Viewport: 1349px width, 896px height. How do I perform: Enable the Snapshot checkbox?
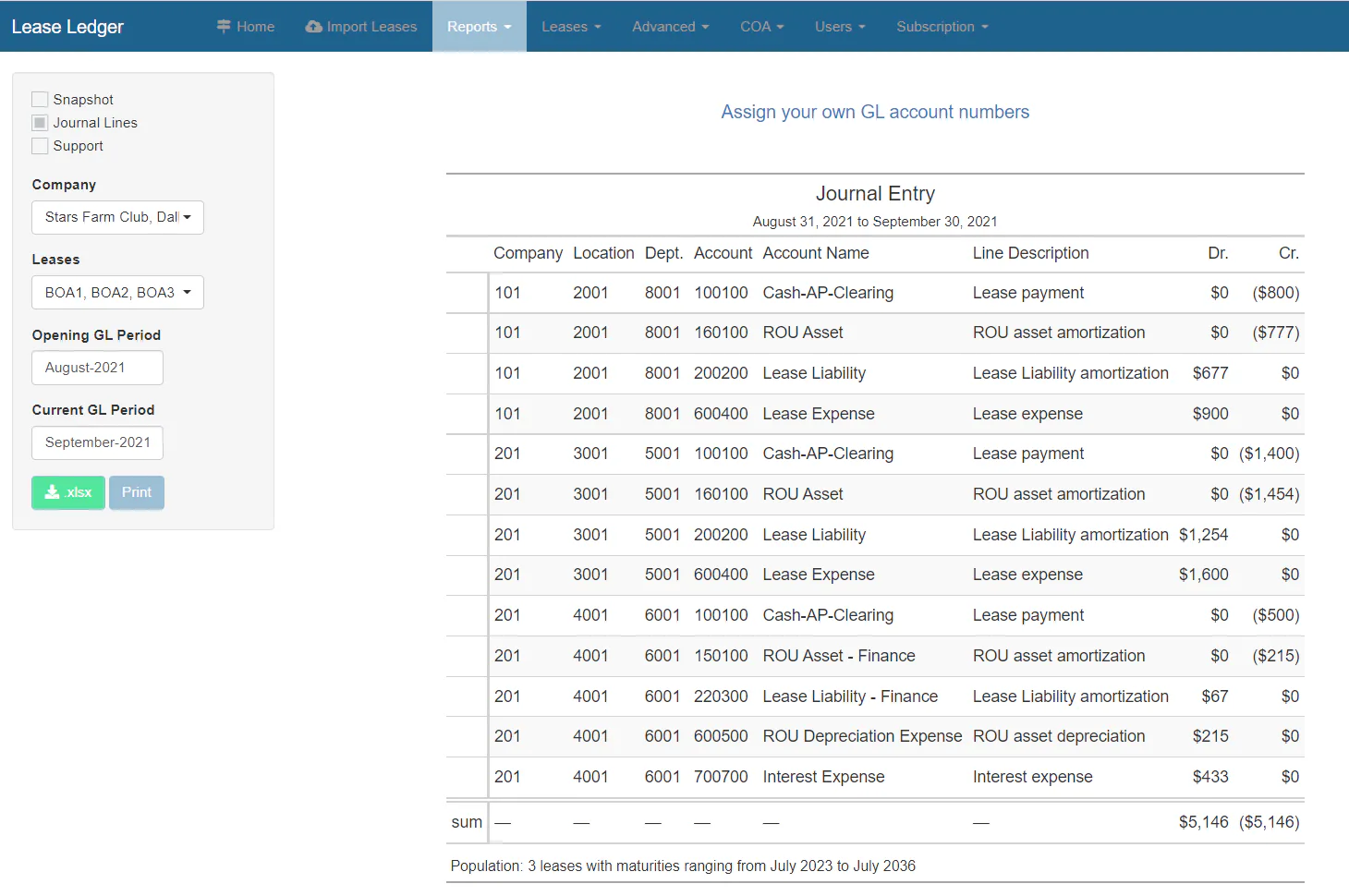[x=40, y=99]
